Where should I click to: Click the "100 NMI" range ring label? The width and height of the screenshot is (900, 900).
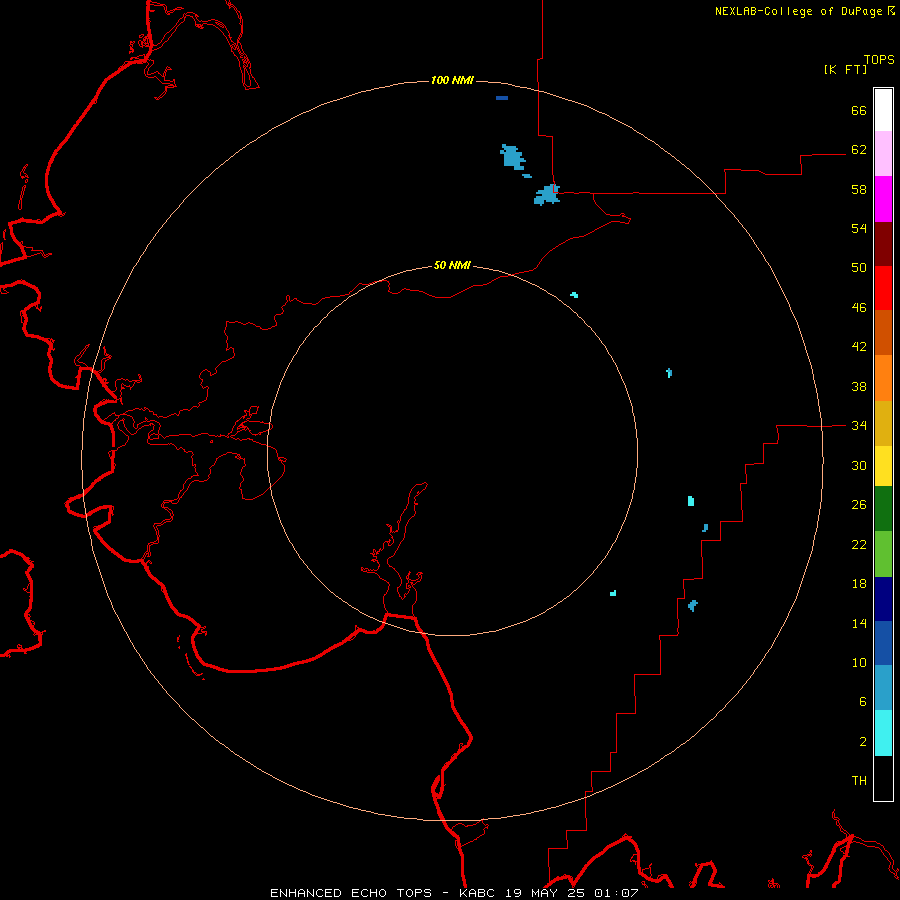[452, 80]
